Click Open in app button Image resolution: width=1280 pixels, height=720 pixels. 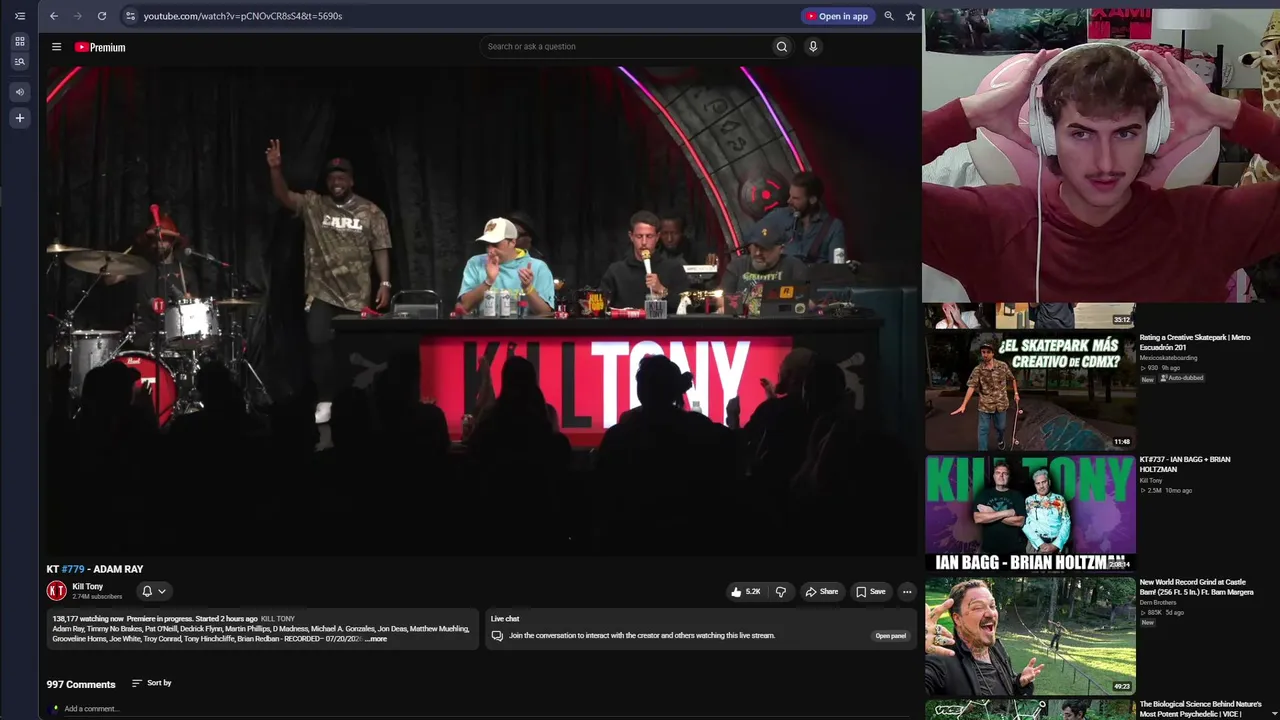(838, 16)
